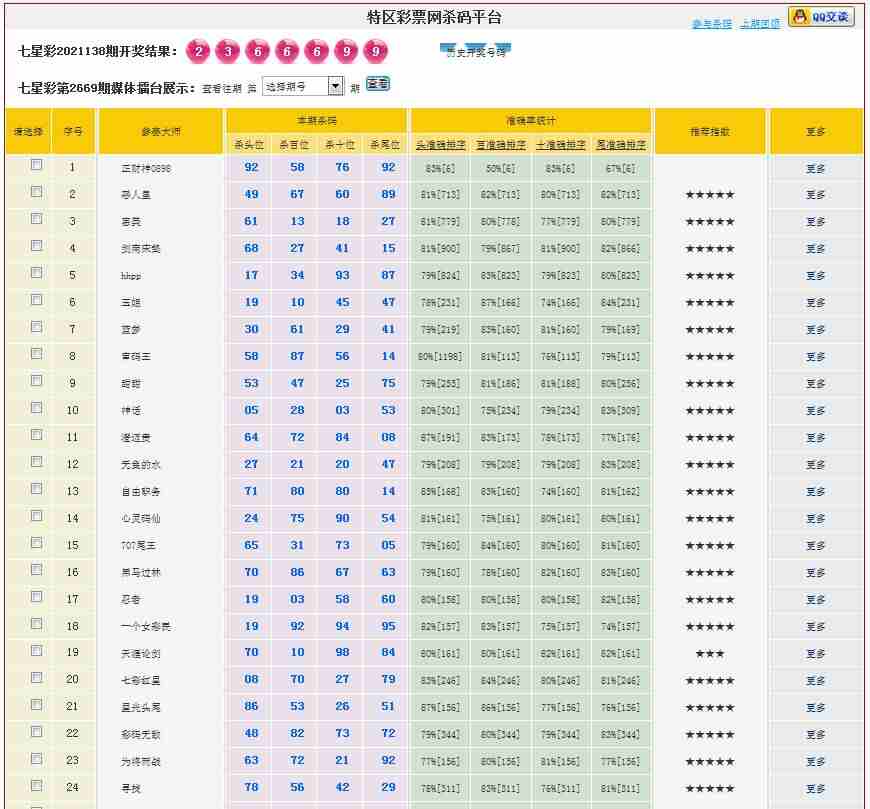Screen dimensions: 870x809
Task: Click the pink lottery ball showing 2
Action: click(200, 51)
